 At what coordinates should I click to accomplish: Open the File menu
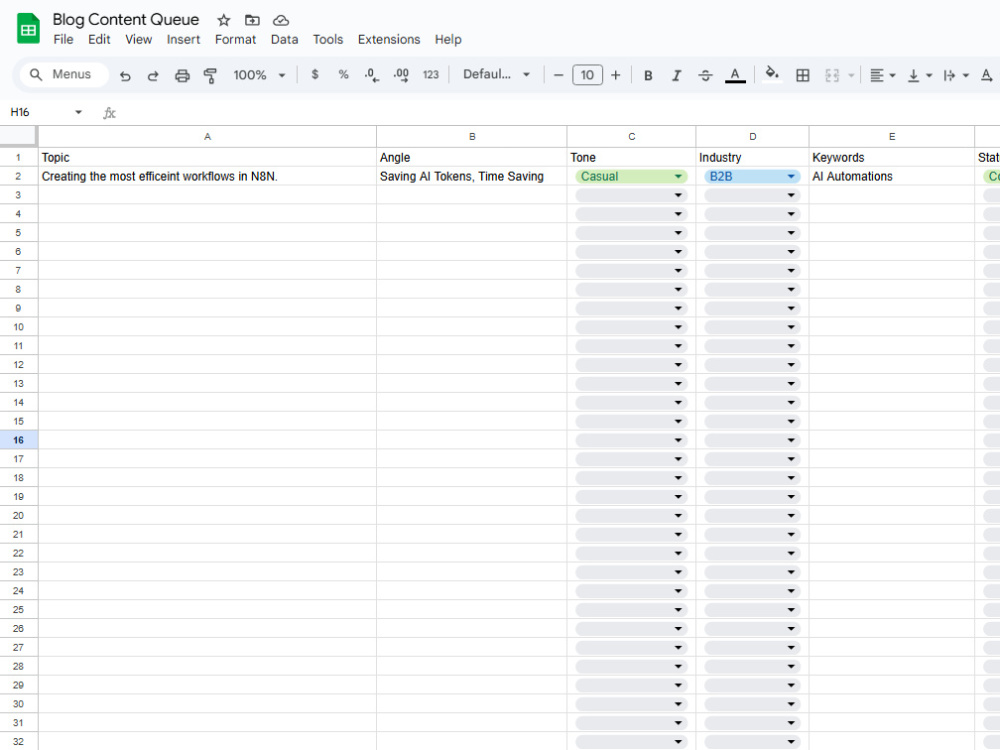[63, 40]
